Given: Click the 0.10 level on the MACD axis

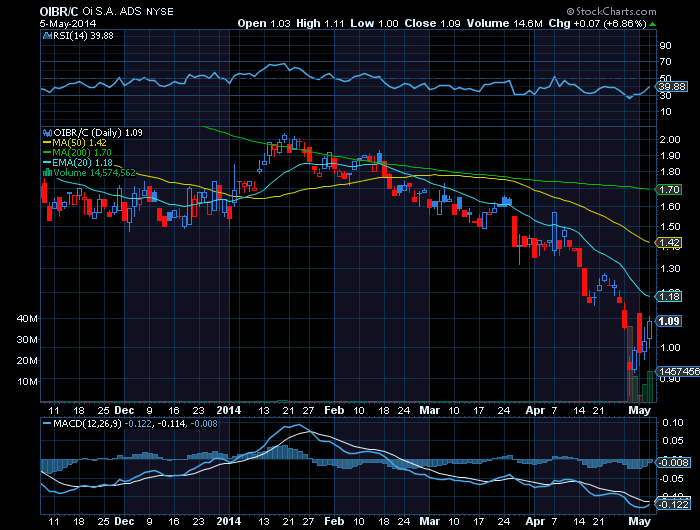Looking at the screenshot, I should (673, 423).
